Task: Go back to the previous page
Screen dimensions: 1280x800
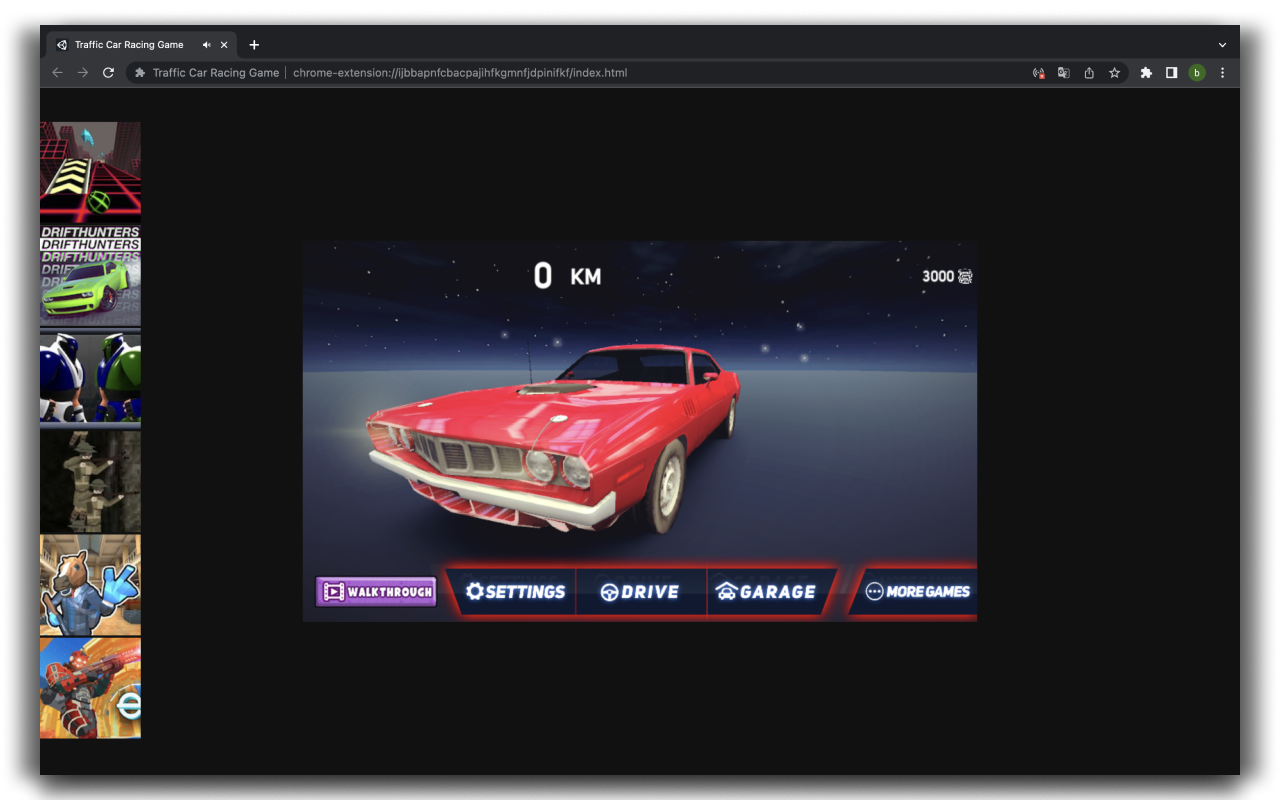Action: point(57,73)
